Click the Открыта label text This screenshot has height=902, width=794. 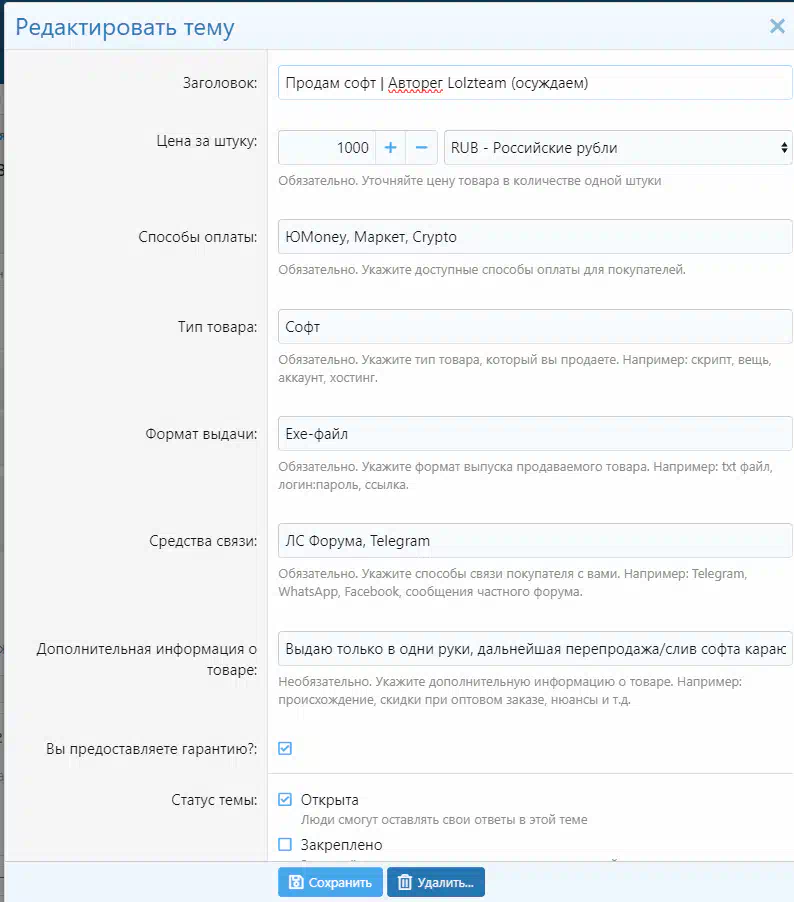click(329, 800)
